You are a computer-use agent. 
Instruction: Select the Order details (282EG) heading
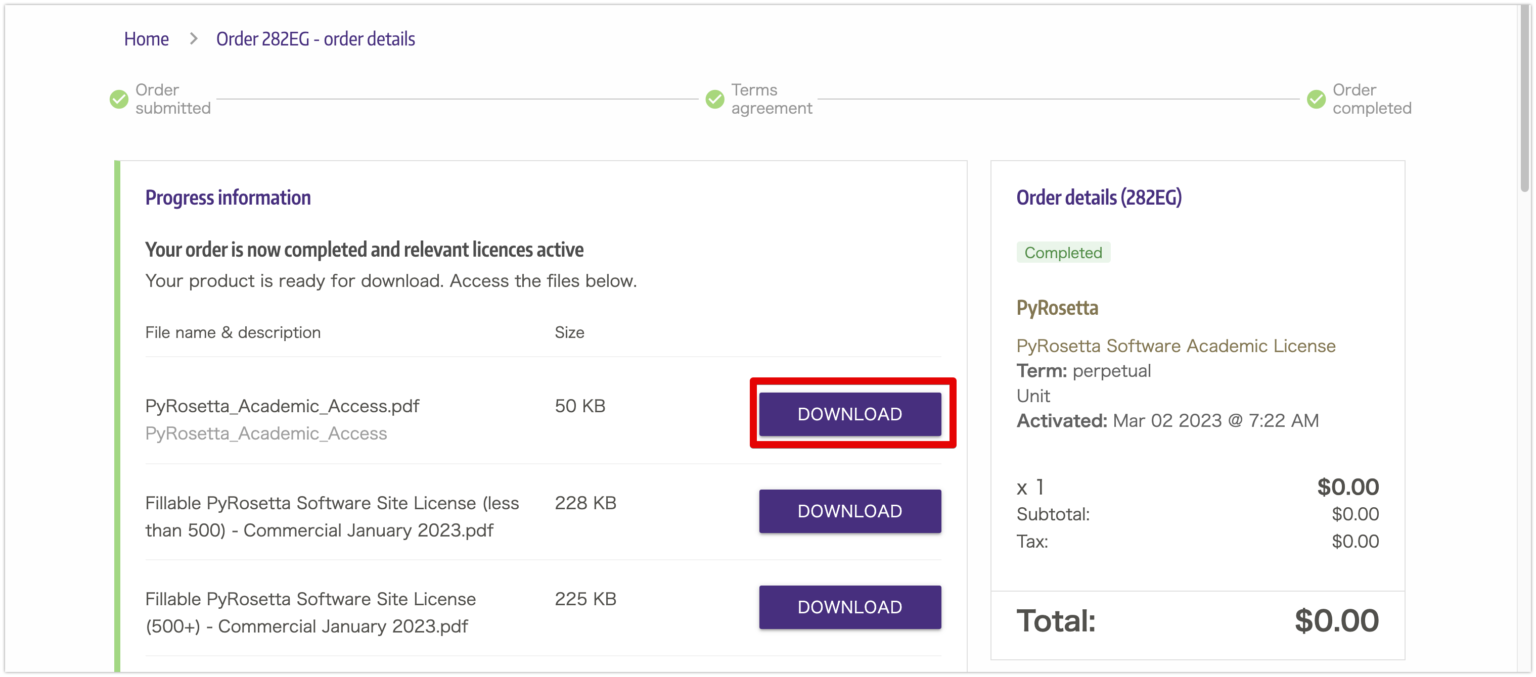[x=1098, y=197]
